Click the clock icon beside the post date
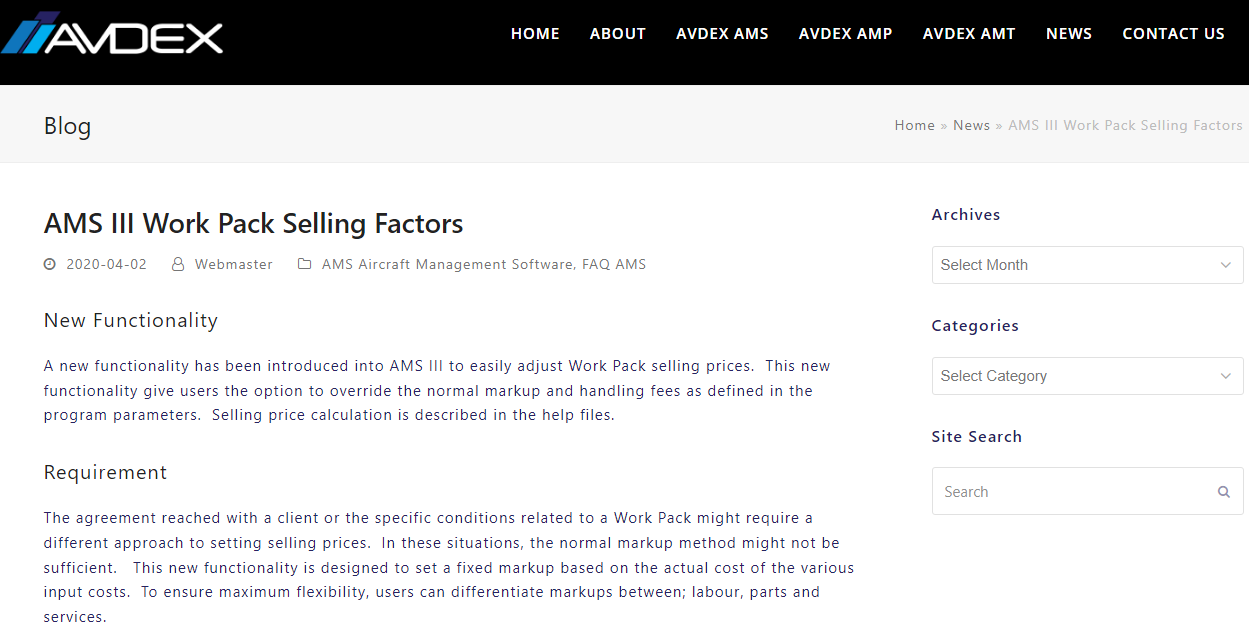The width and height of the screenshot is (1249, 633). pos(50,265)
